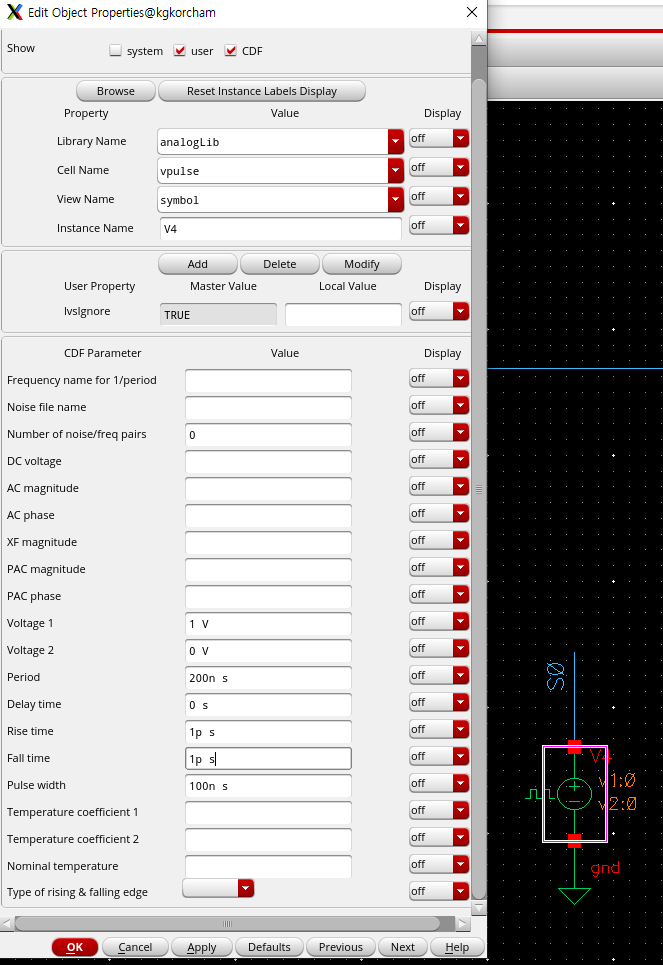Open Display dropdown for Fall time

(x=460, y=756)
